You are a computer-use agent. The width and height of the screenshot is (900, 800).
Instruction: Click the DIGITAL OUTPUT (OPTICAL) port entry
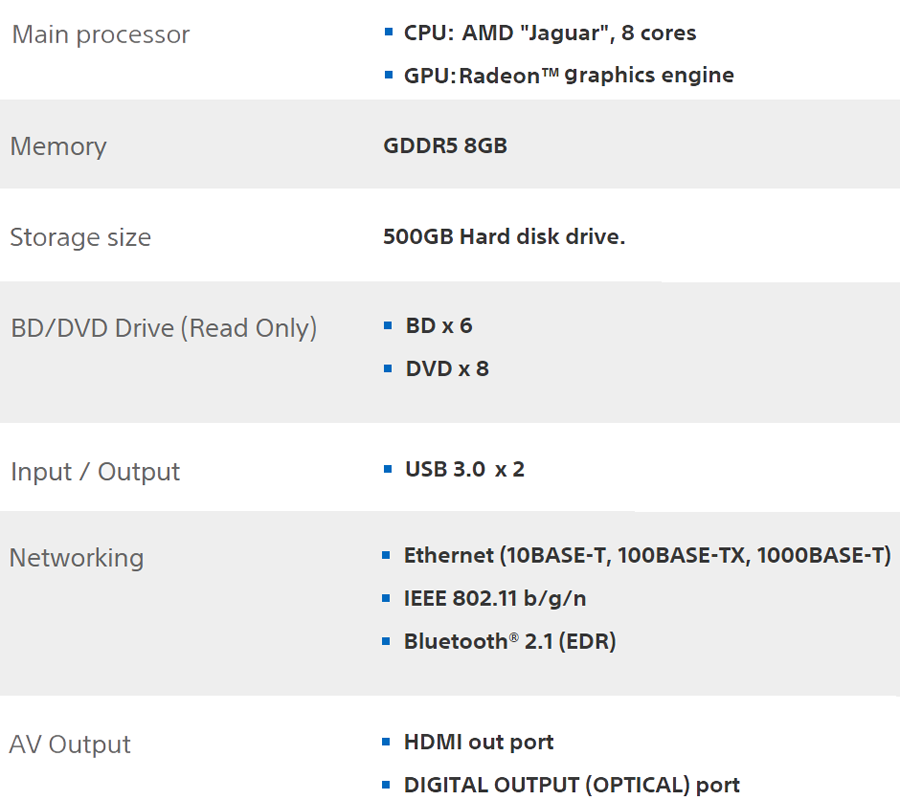point(572,785)
